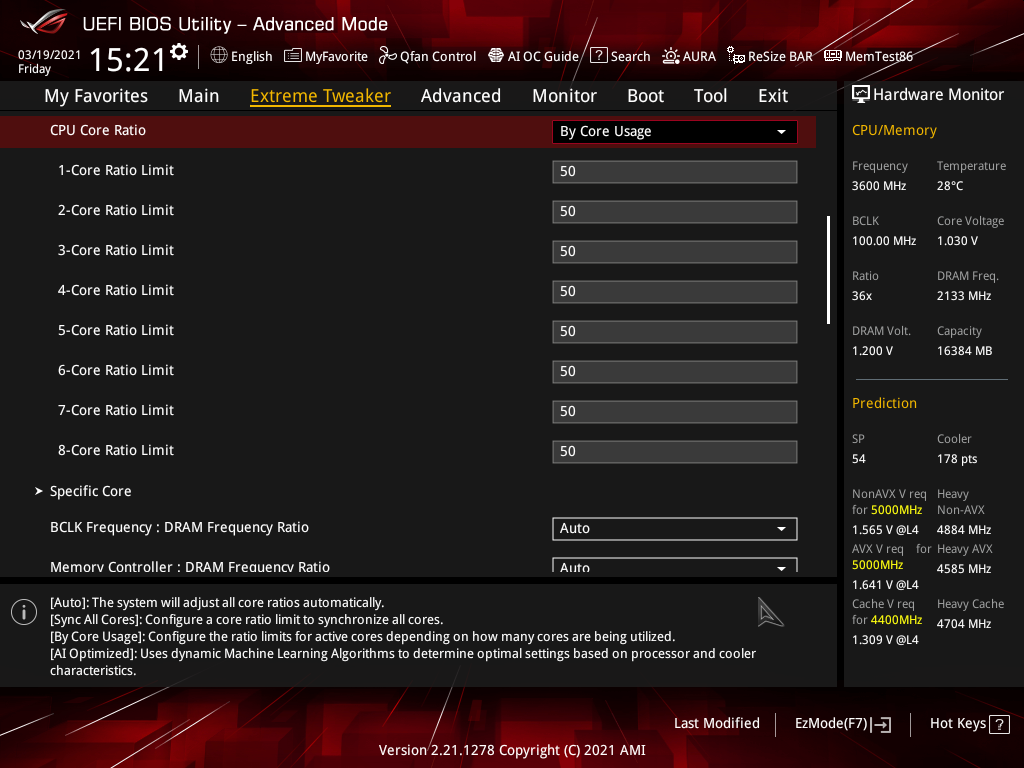Click the Hardware Monitor screen icon
This screenshot has height=768, width=1024.
(861, 95)
